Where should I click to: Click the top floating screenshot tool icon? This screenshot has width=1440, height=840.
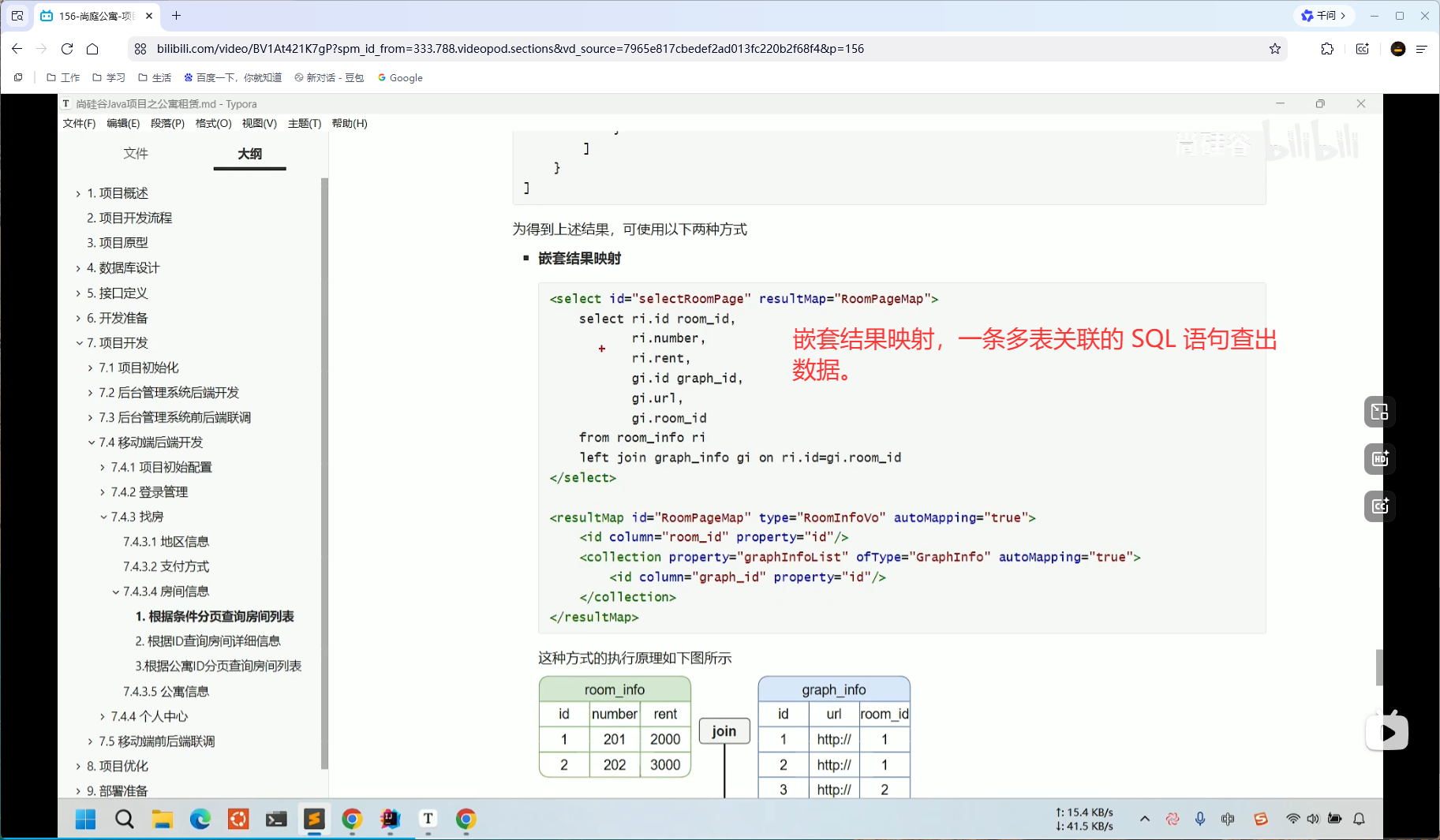(x=1379, y=412)
